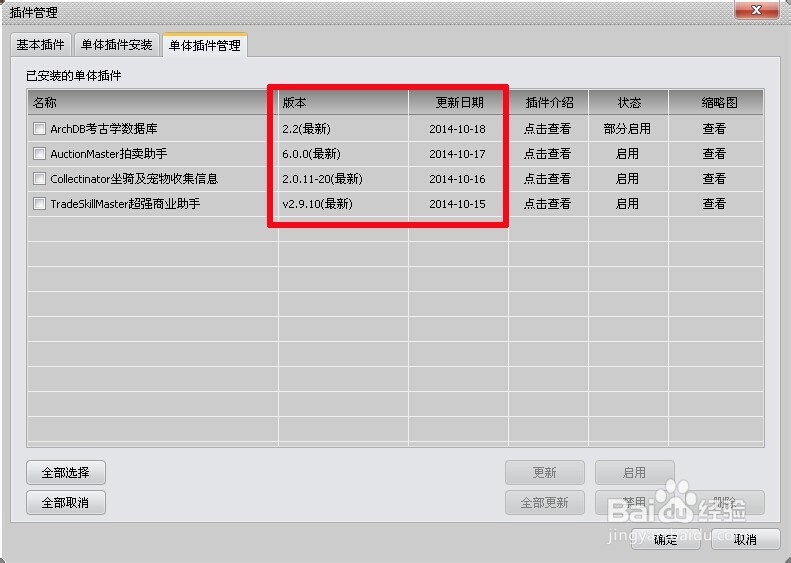Sort by the 版本 column header
This screenshot has height=563, width=791.
343,102
